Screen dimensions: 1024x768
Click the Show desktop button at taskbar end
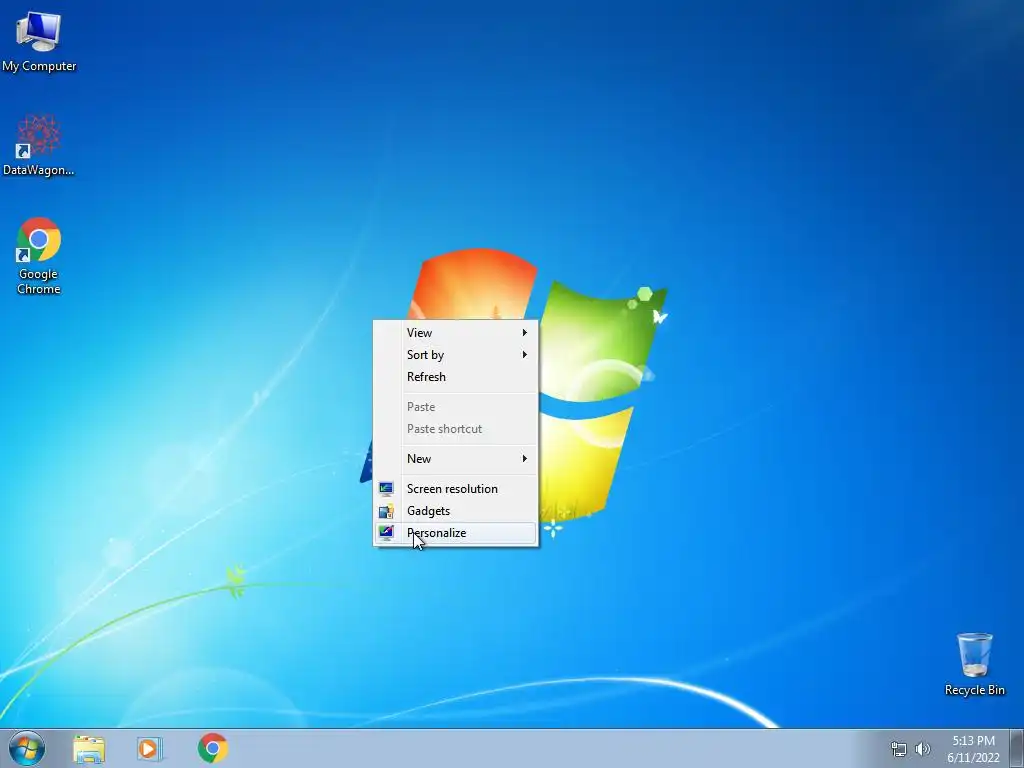(x=1017, y=748)
